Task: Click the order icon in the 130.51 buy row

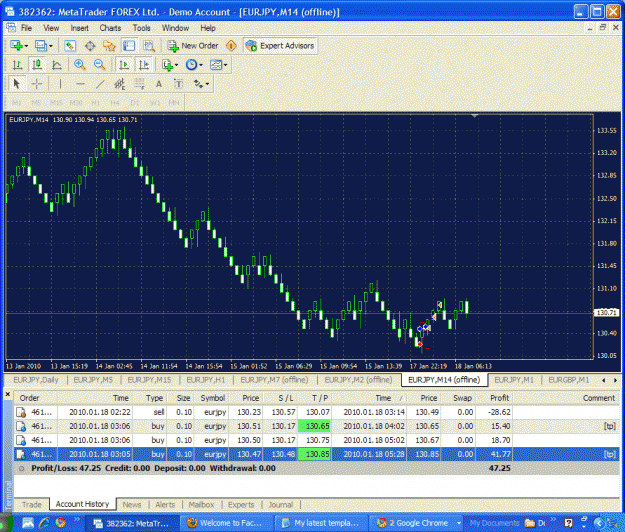Action: pyautogui.click(x=21, y=426)
